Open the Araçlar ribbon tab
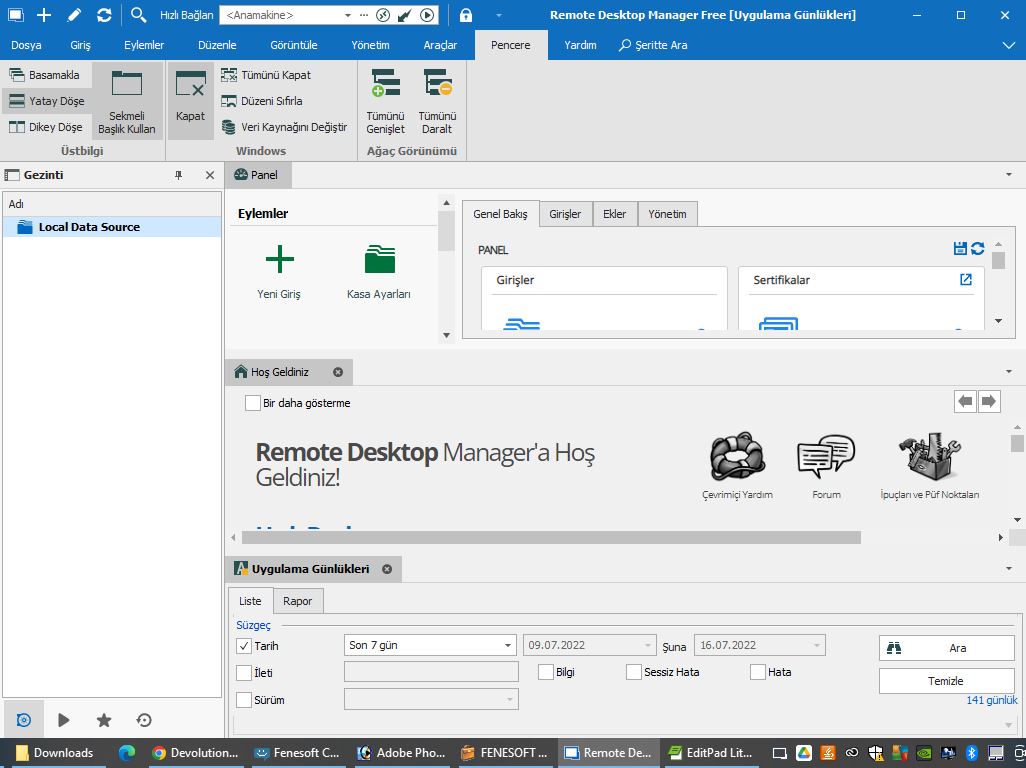 (440, 45)
